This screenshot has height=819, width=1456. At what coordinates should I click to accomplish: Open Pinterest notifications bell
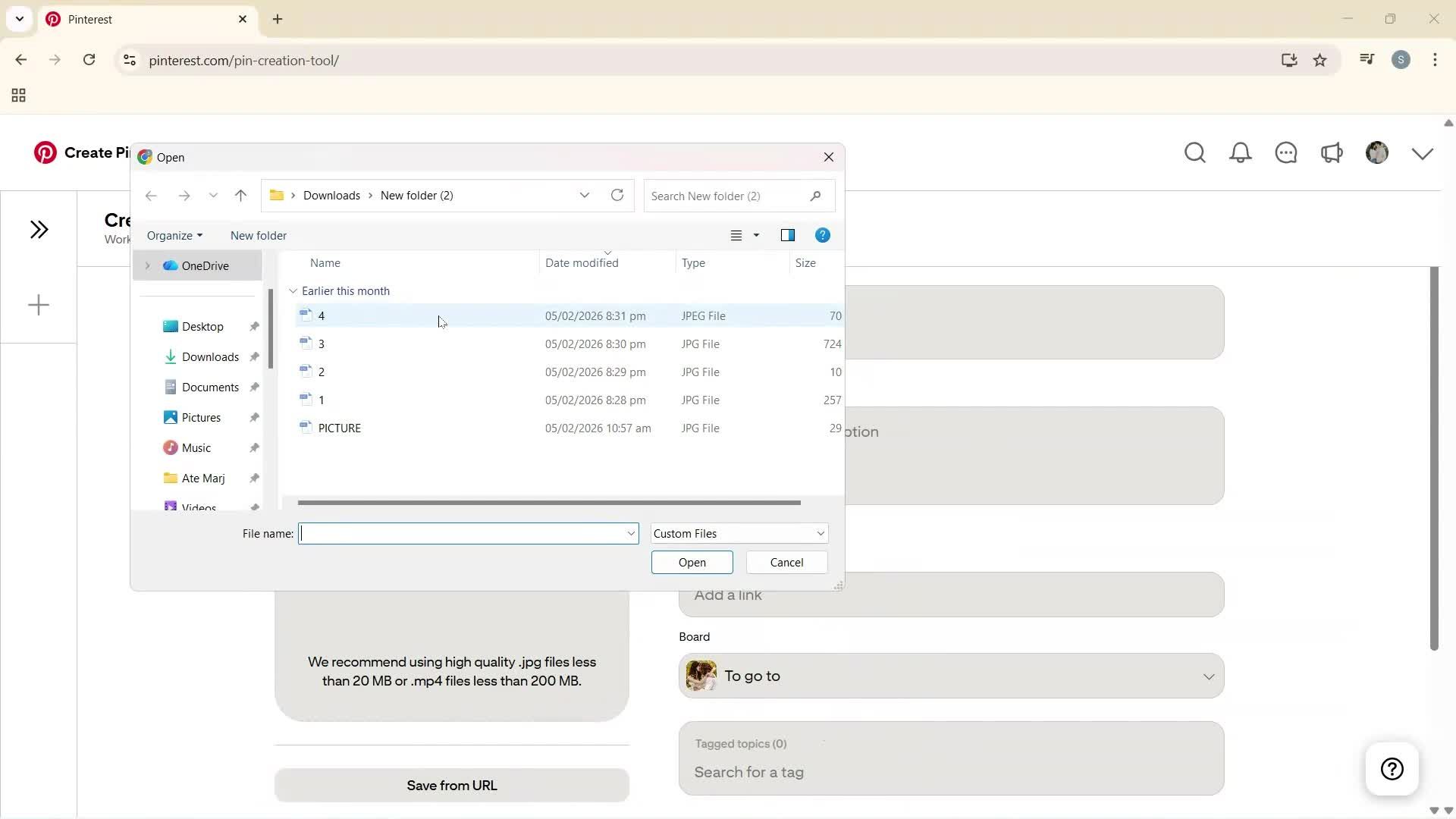pyautogui.click(x=1241, y=152)
